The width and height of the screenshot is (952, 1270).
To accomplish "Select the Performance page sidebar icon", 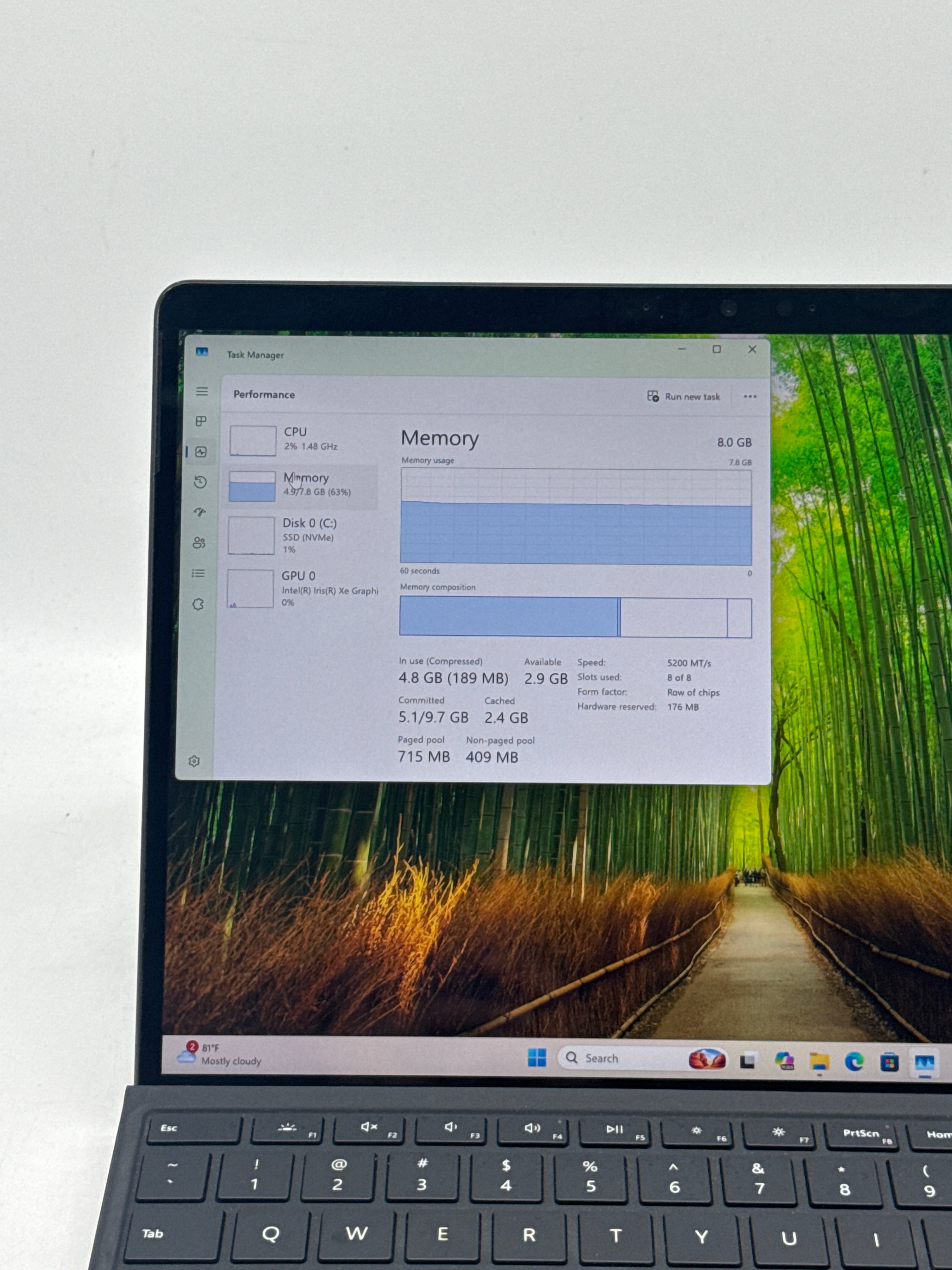I will (201, 452).
